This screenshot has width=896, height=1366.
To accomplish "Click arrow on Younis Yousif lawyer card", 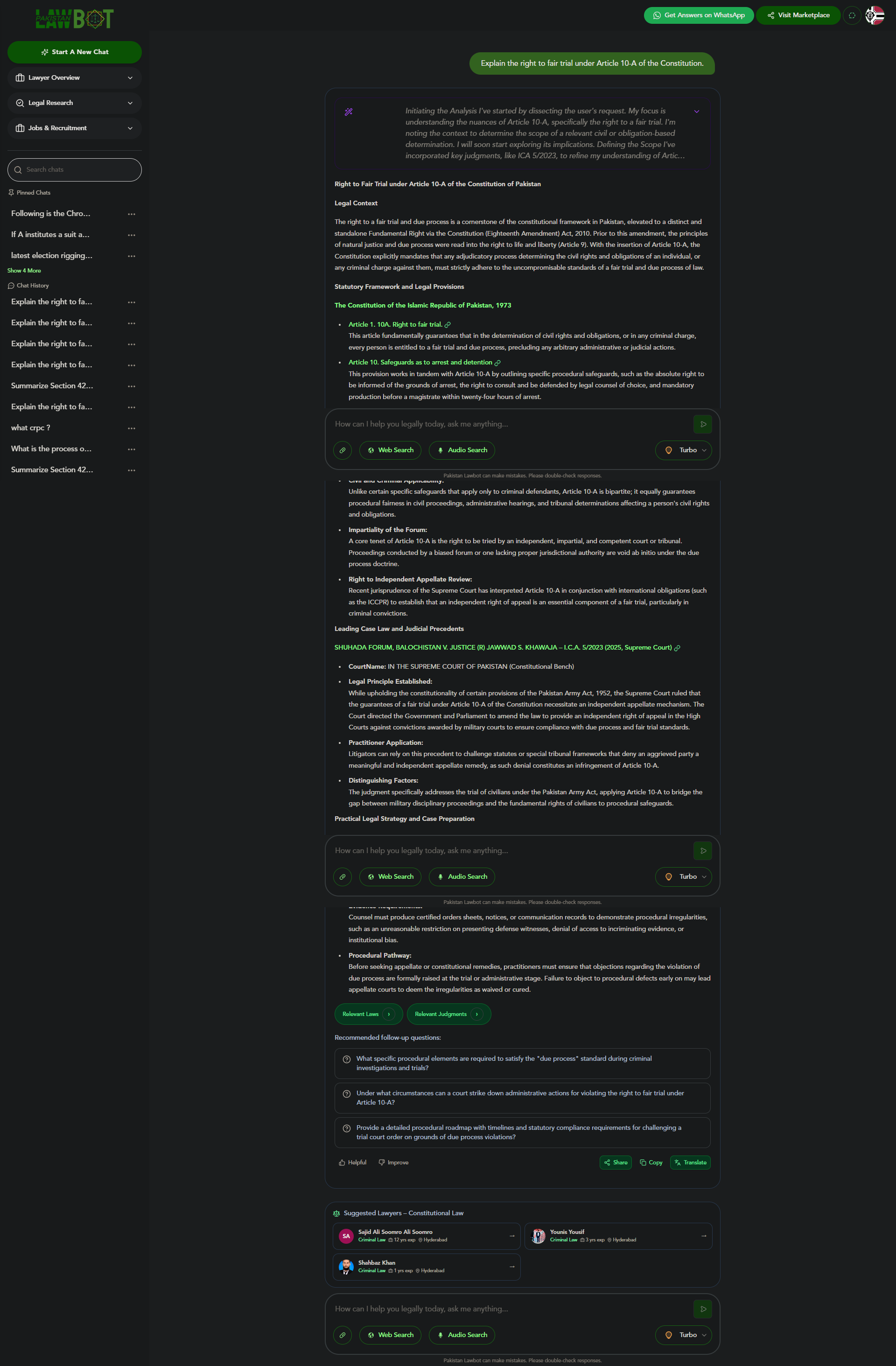I will (x=704, y=1236).
